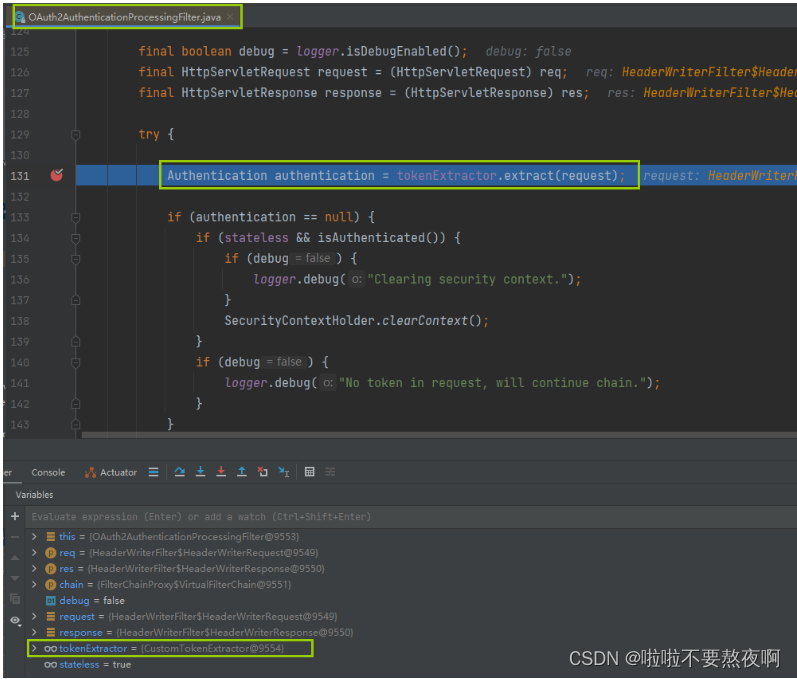Viewport: 797px width, 679px height.
Task: Switch to the Console tab
Action: click(x=48, y=472)
